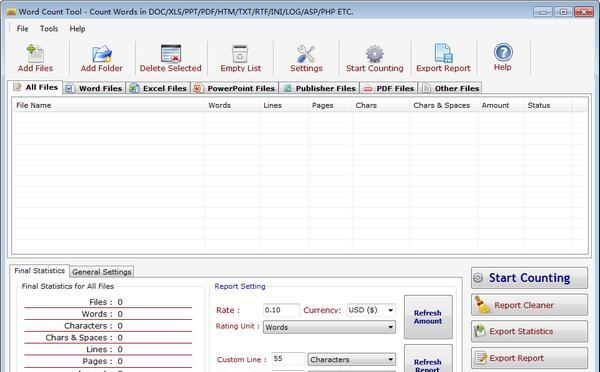
Task: Click the Export Statistics button icon
Action: point(479,331)
